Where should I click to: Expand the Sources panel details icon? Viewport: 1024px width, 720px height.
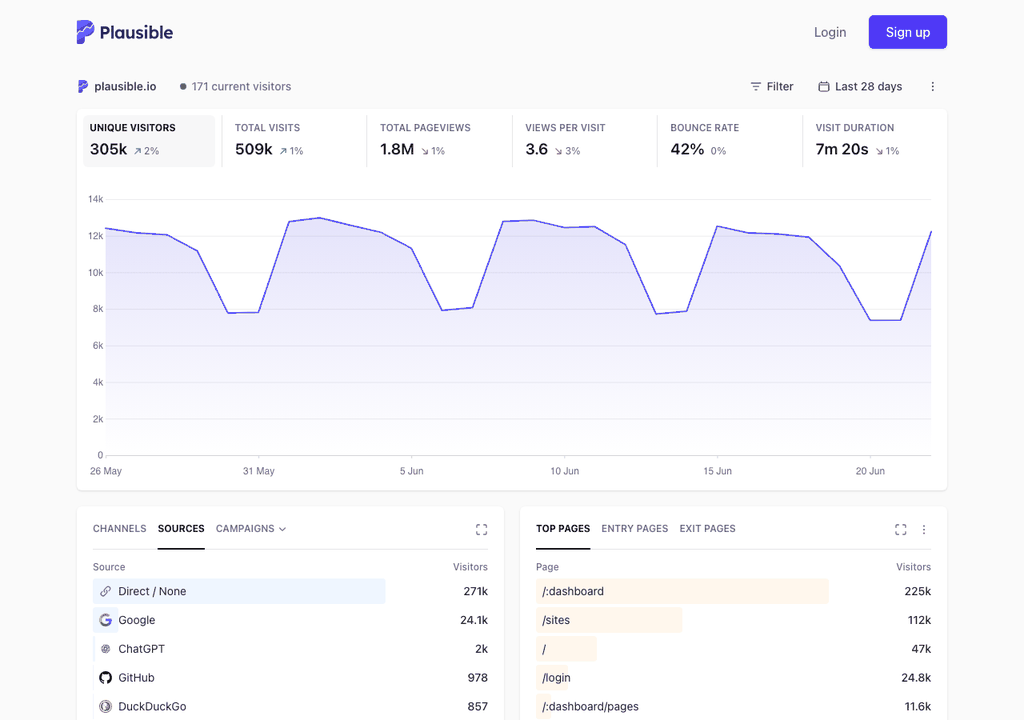tap(481, 529)
